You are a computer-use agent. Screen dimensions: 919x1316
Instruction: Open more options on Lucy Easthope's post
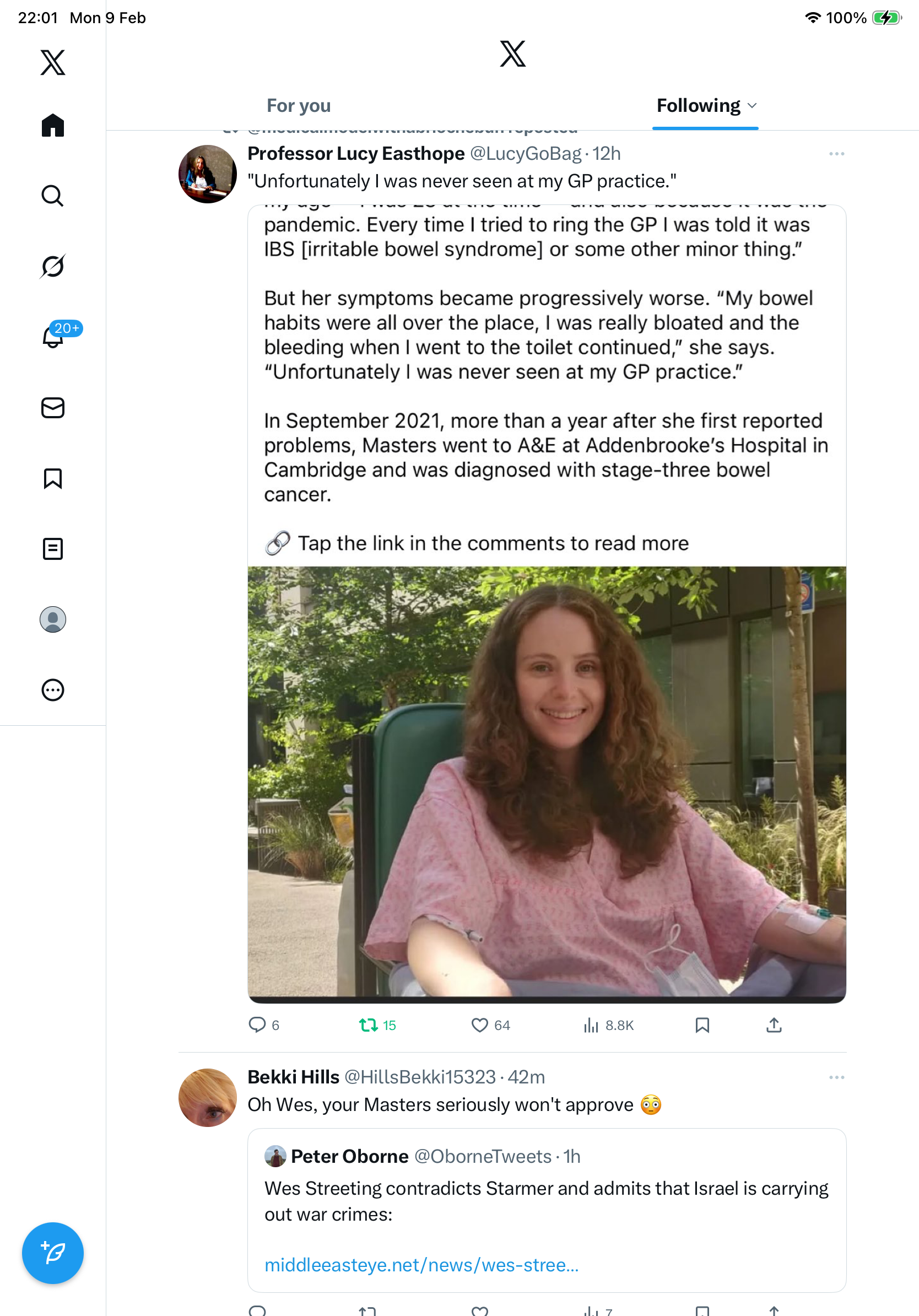coord(836,154)
